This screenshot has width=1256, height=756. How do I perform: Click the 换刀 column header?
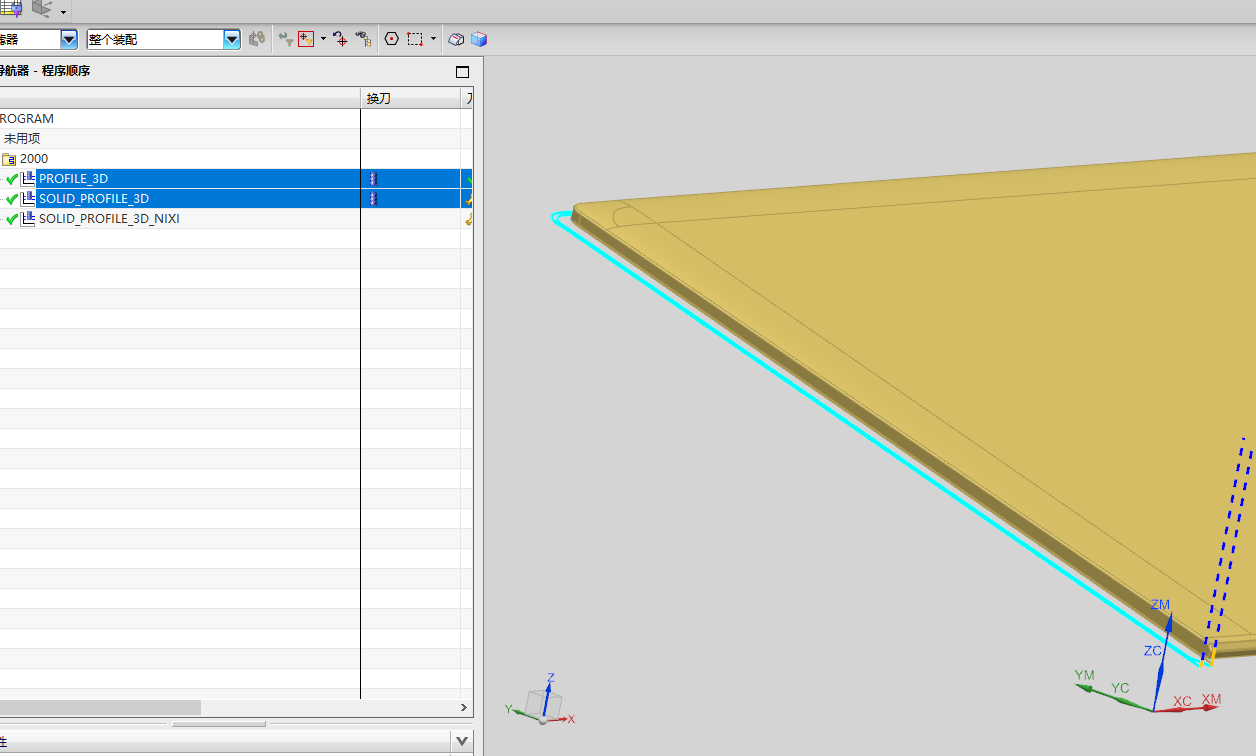410,98
